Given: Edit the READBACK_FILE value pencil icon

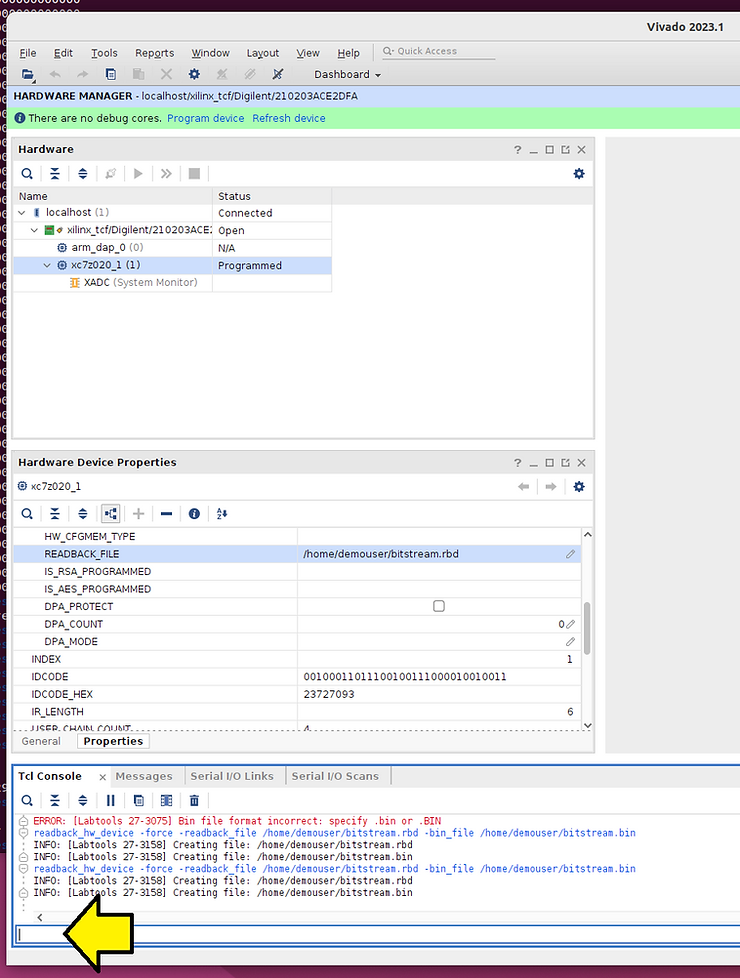Looking at the screenshot, I should (x=570, y=554).
